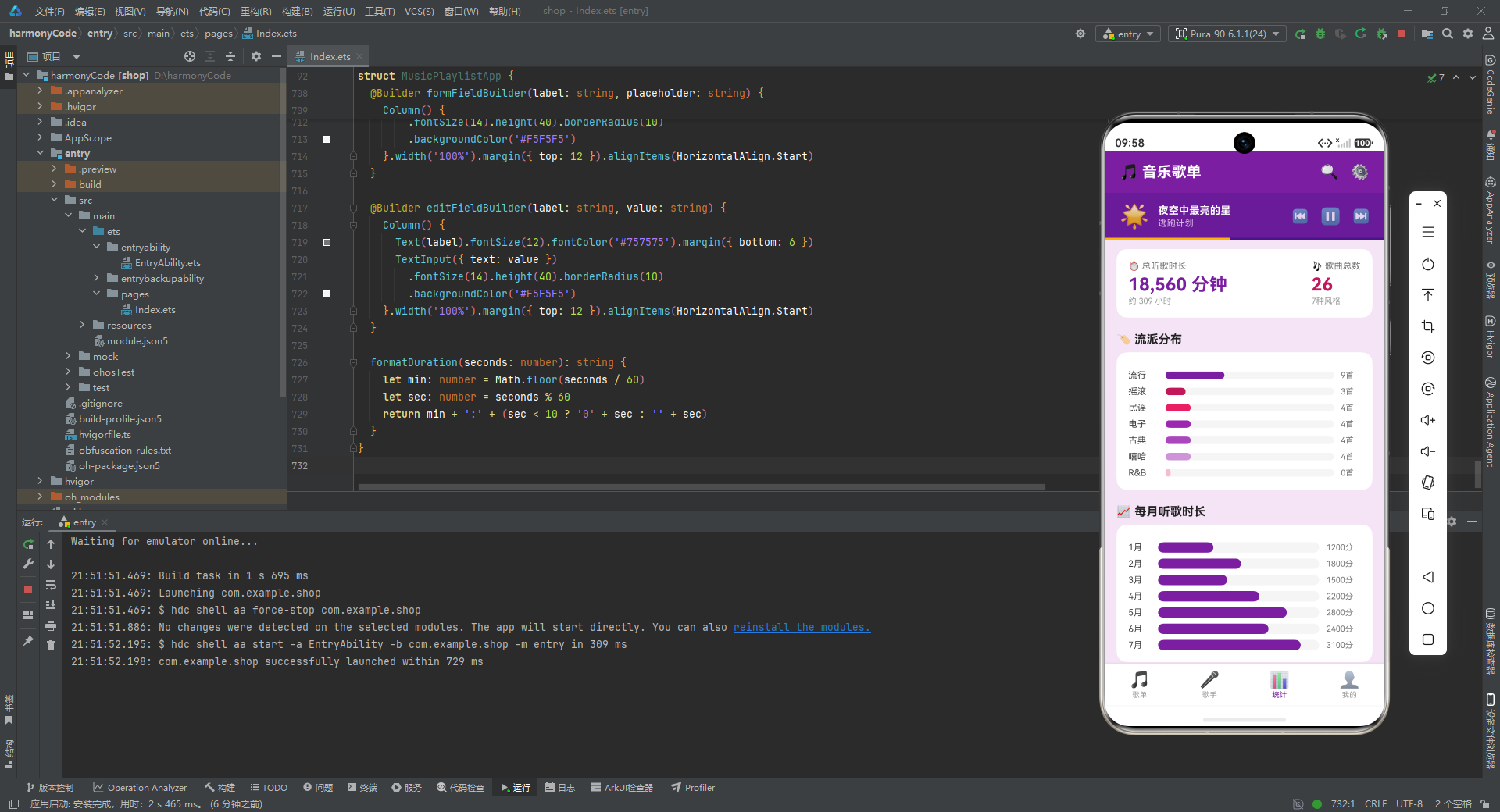Viewport: 1500px width, 812px height.
Task: Open the VCS(S) menu
Action: coord(419,11)
